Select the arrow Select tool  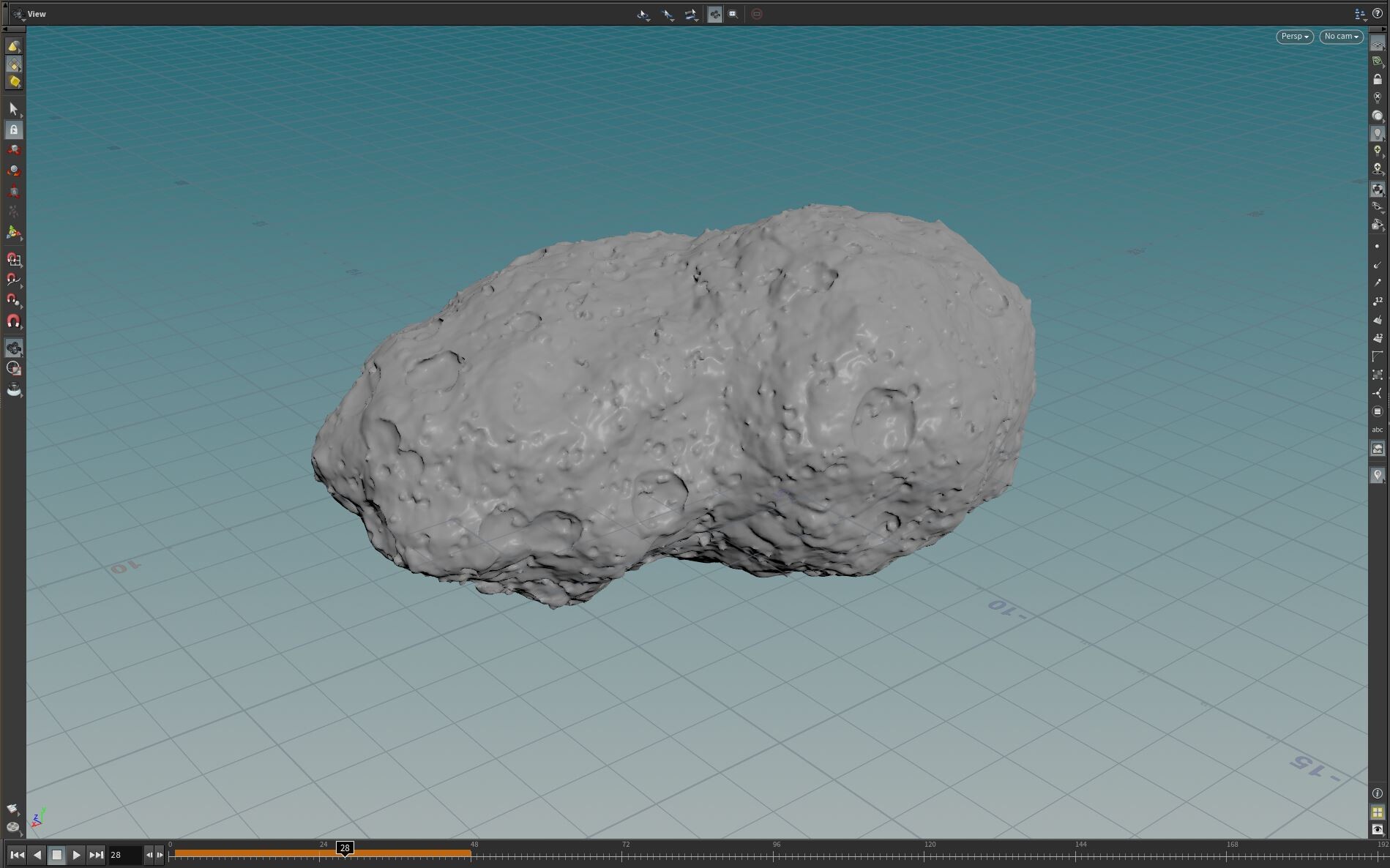click(x=13, y=108)
